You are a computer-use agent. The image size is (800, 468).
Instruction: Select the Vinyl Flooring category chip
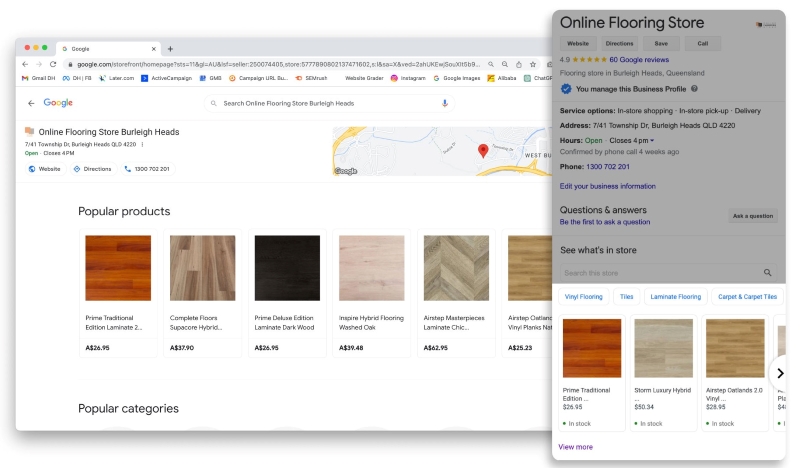click(x=584, y=297)
